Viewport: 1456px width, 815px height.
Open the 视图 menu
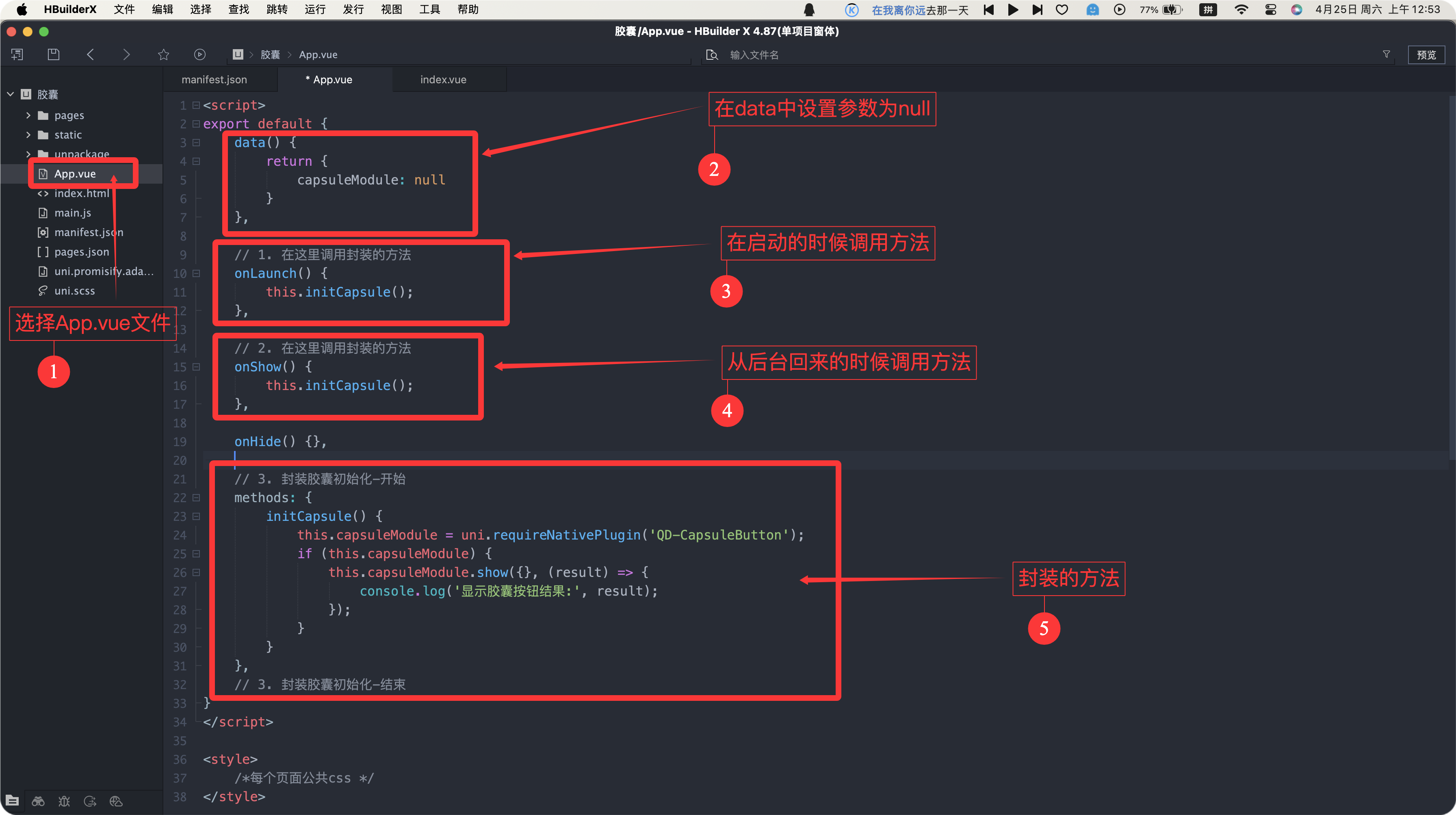391,10
